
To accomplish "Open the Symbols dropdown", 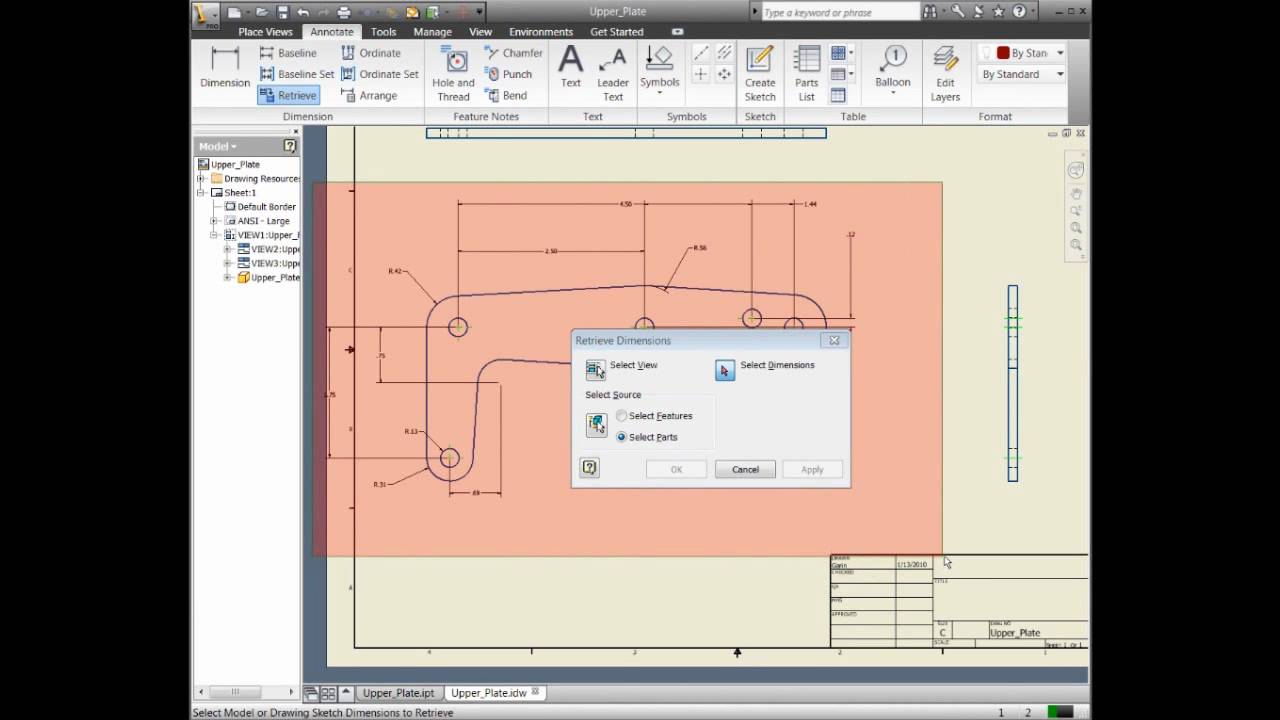I will [x=659, y=90].
